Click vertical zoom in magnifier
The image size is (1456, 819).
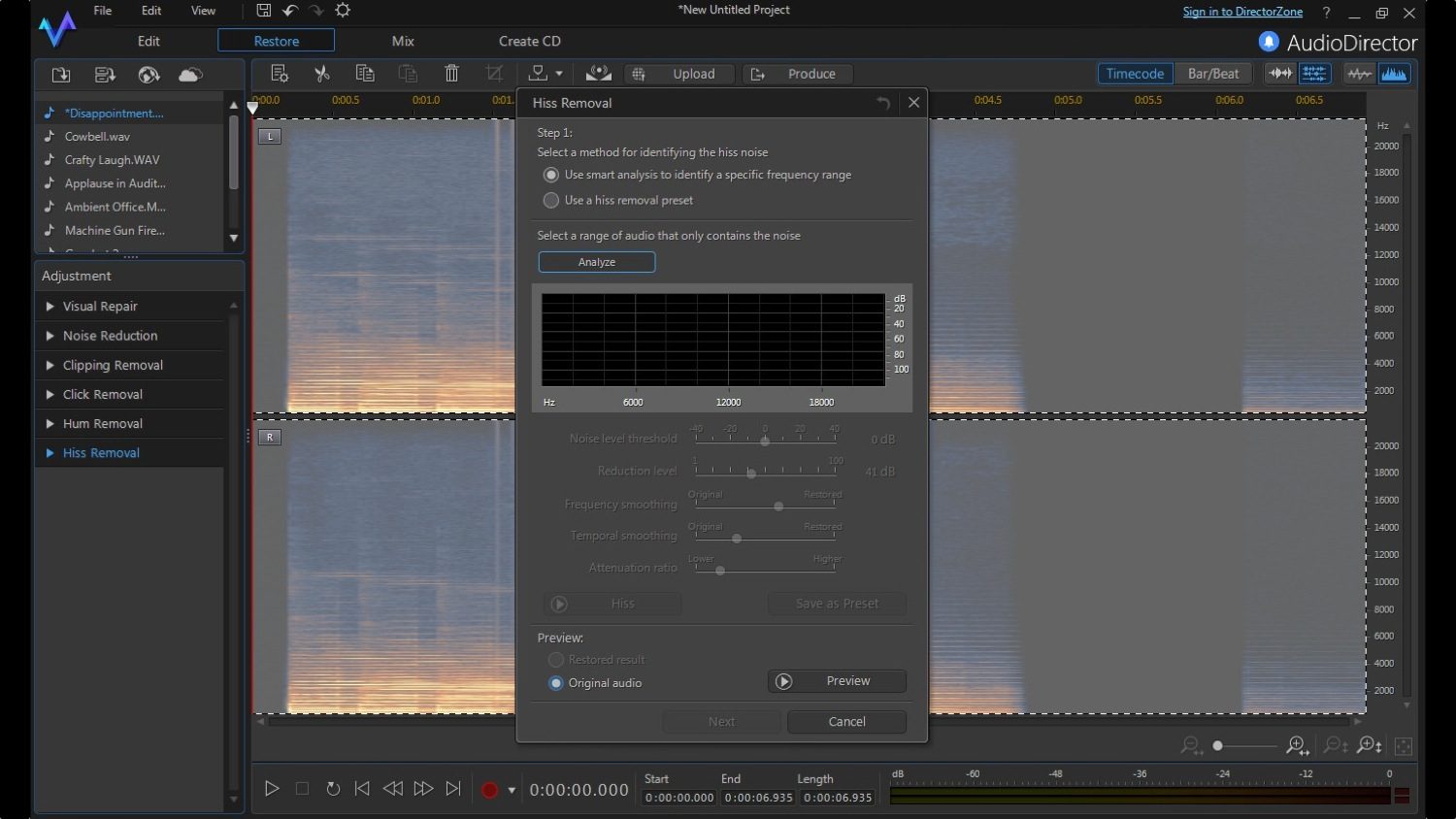tap(1370, 745)
